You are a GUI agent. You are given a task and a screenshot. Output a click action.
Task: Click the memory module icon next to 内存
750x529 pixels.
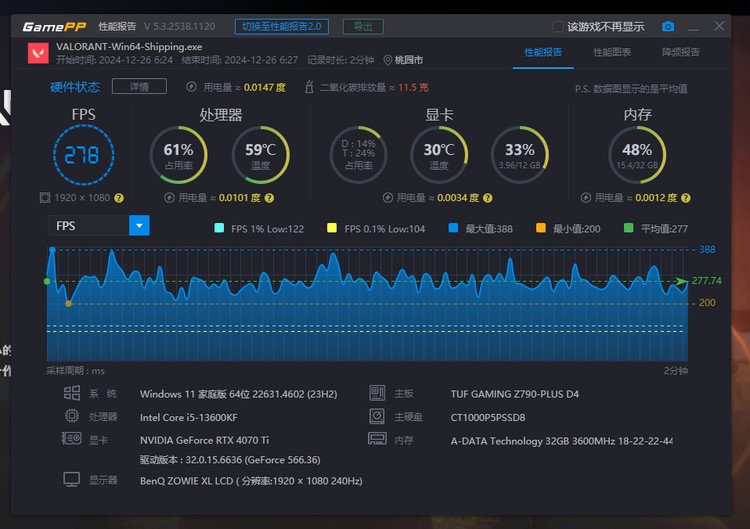click(x=377, y=438)
